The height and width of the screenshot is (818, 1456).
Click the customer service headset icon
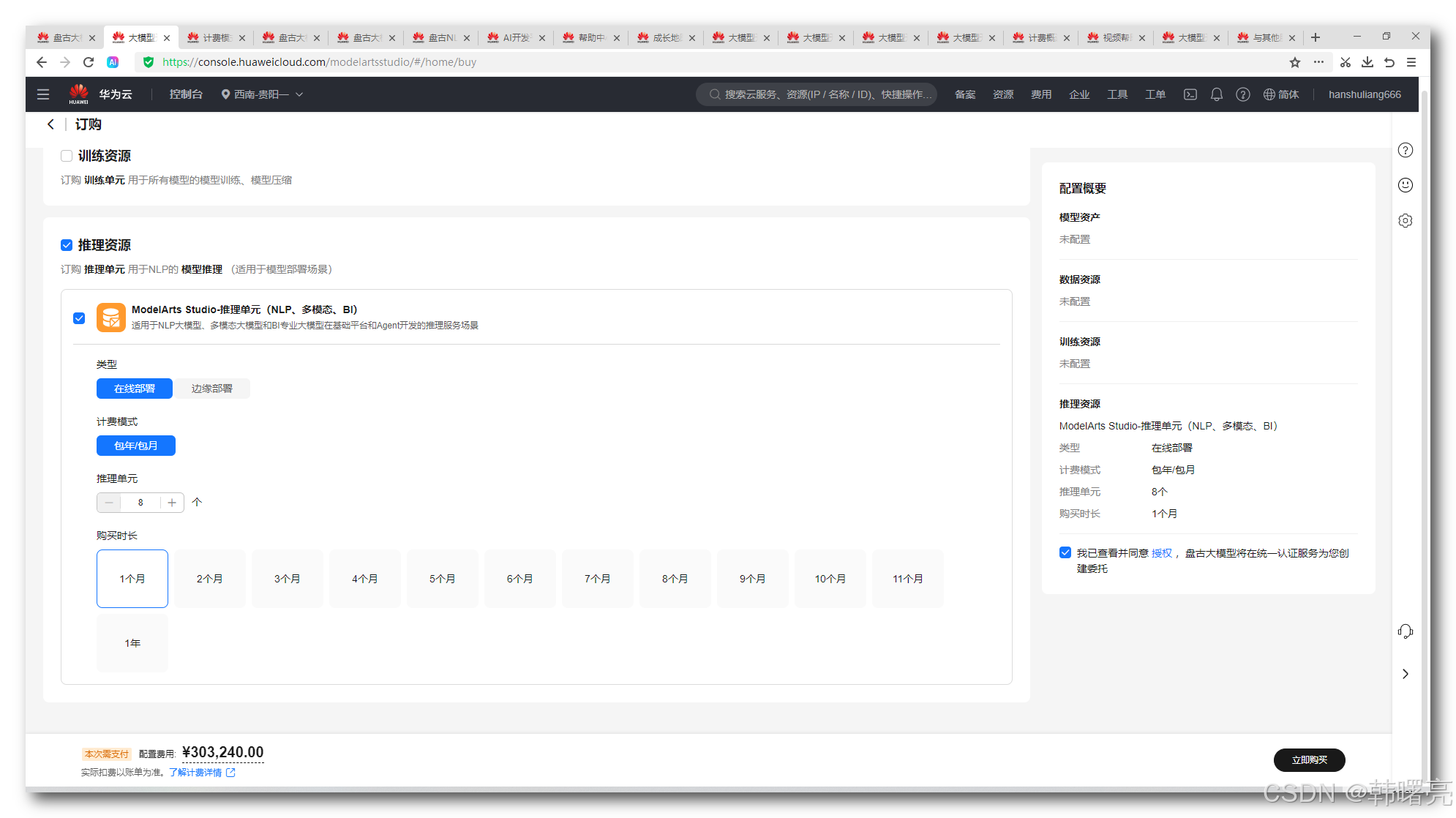(1405, 631)
